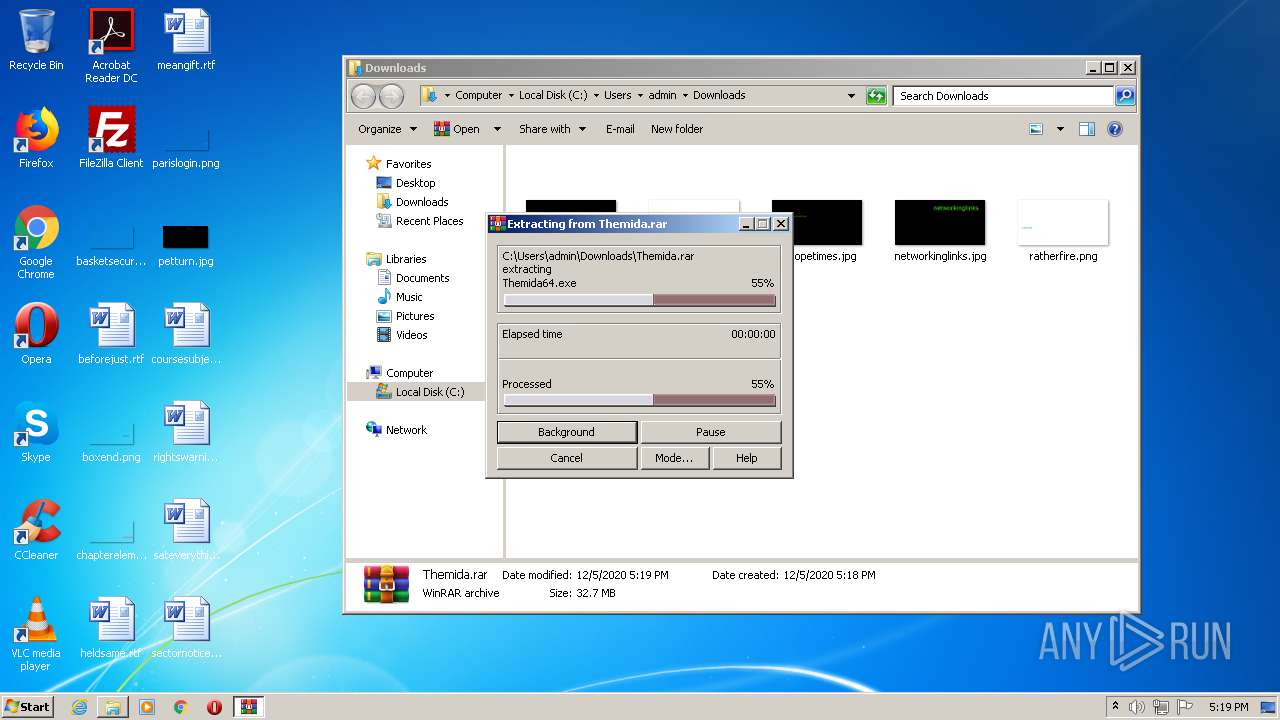Send extraction to Background

click(x=567, y=432)
